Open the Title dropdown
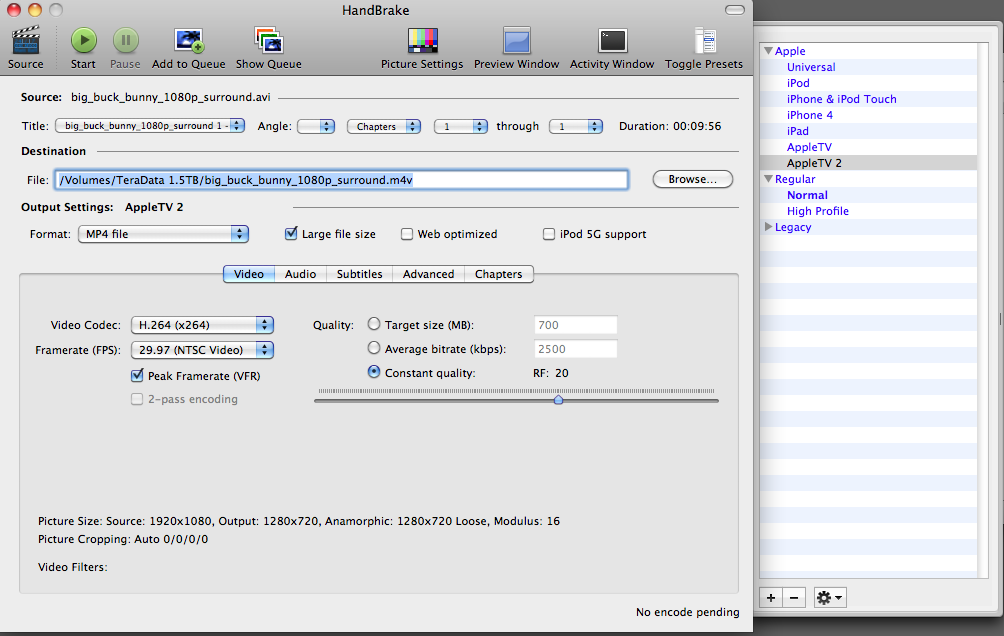The height and width of the screenshot is (636, 1004). pyautogui.click(x=150, y=126)
